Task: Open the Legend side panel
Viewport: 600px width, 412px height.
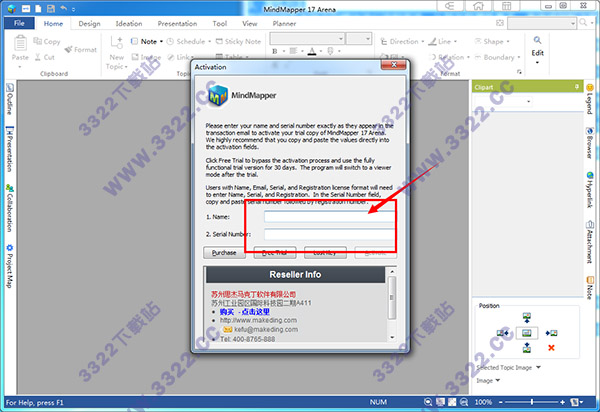Action: point(590,99)
